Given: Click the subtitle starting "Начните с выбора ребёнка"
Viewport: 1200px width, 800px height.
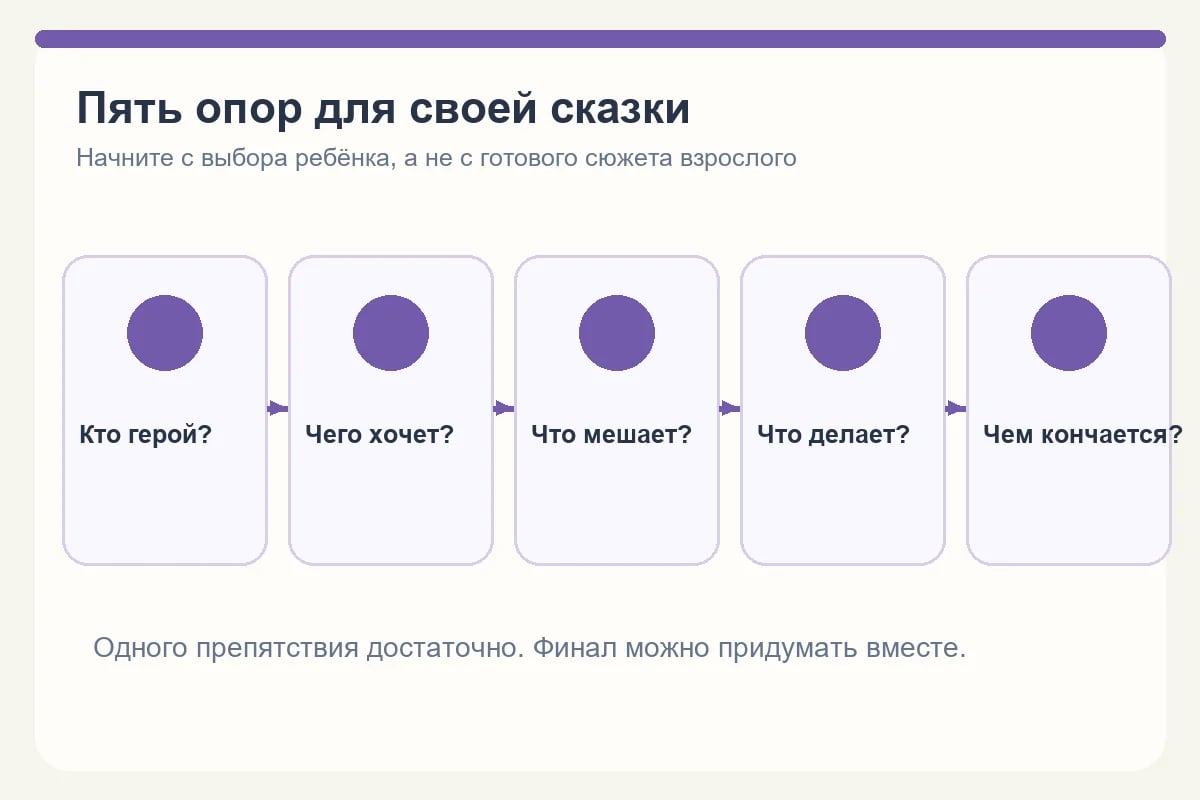Looking at the screenshot, I should 436,158.
